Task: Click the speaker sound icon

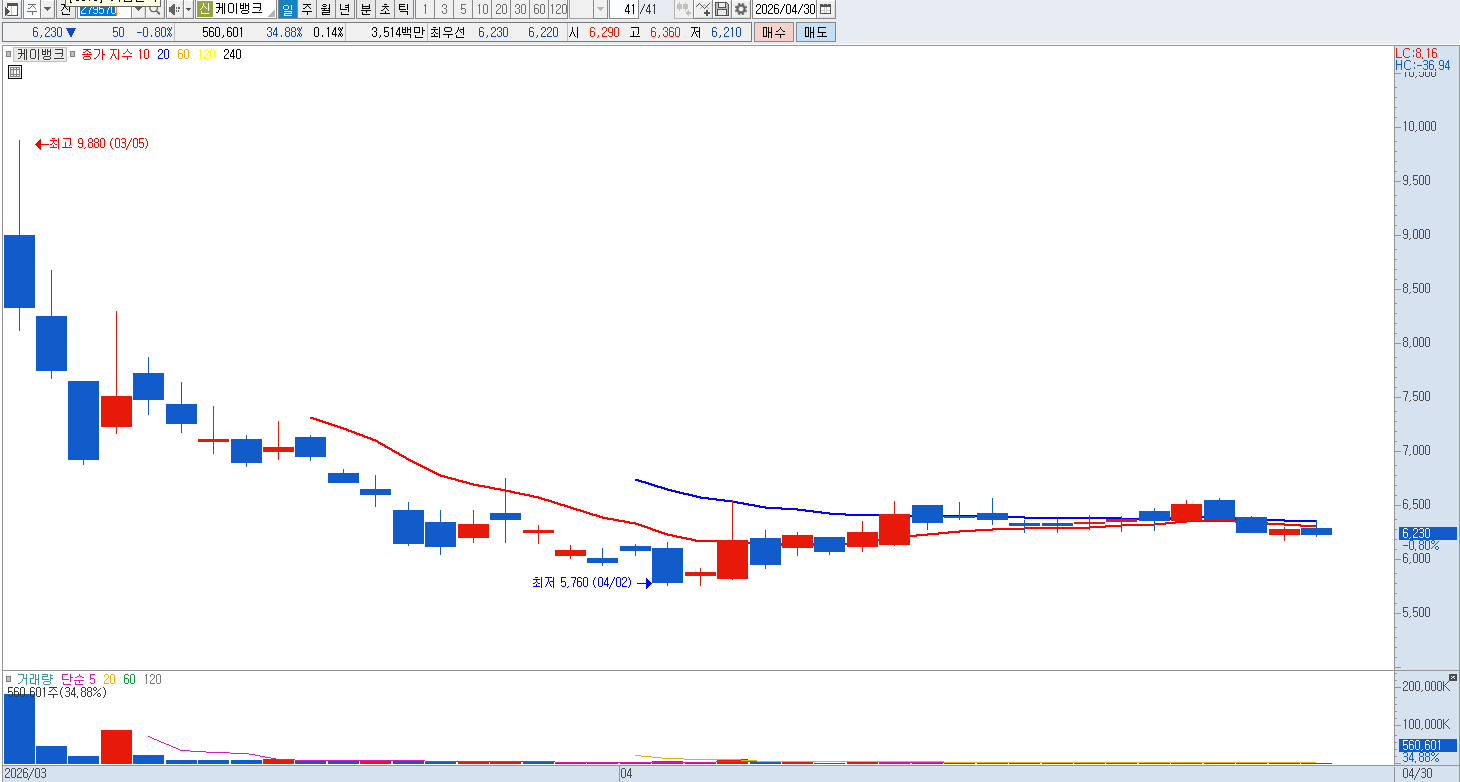Action: (x=173, y=9)
